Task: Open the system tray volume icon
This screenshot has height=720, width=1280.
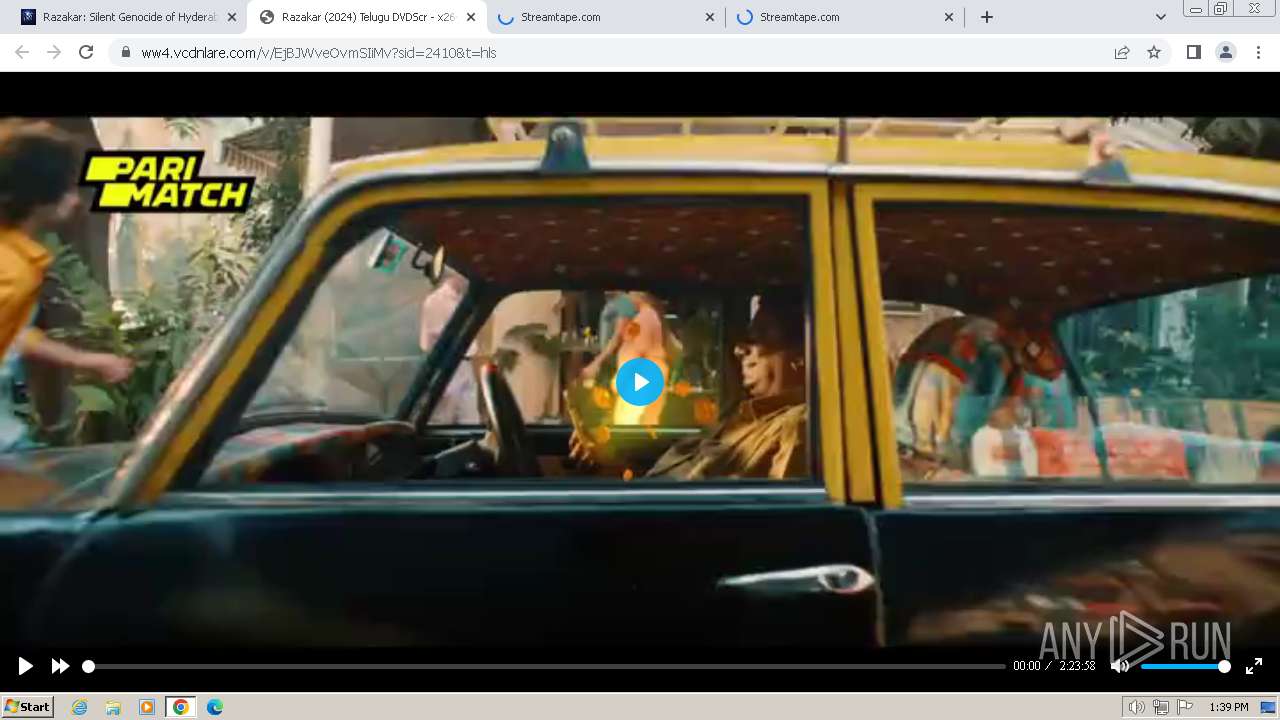Action: click(x=1136, y=707)
